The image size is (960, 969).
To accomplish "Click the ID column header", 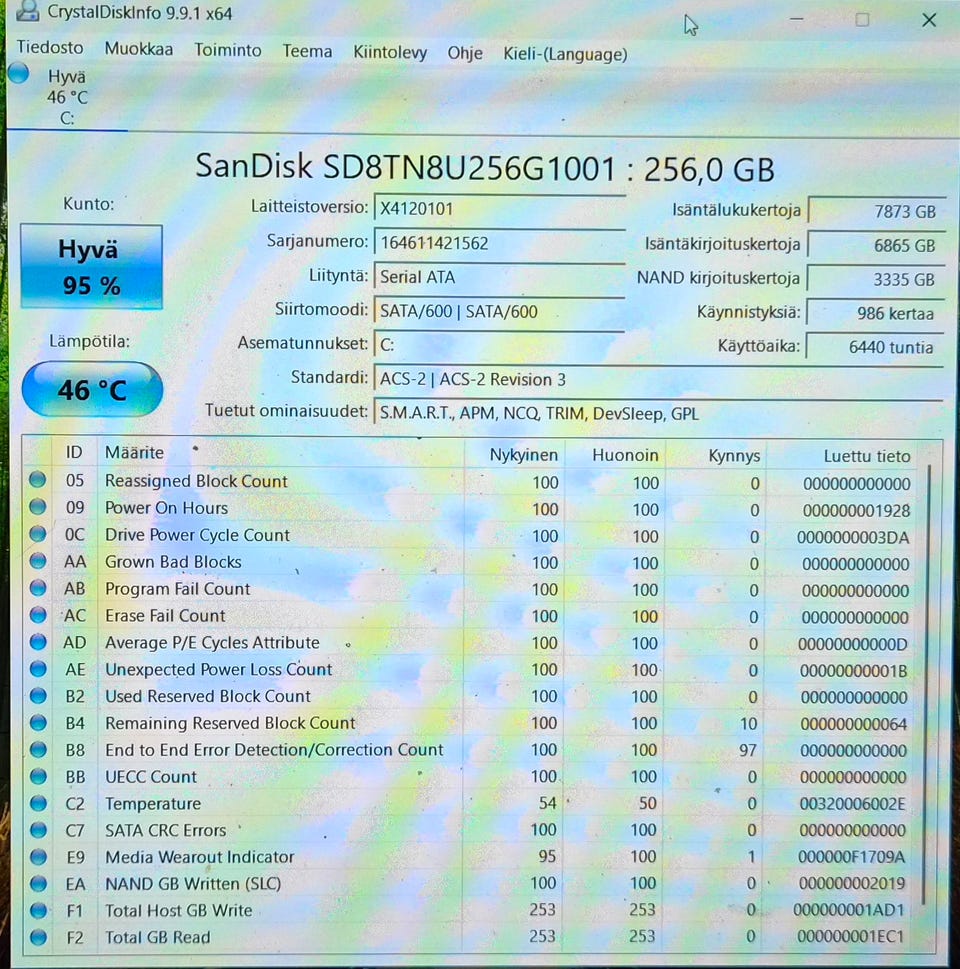I will (74, 452).
